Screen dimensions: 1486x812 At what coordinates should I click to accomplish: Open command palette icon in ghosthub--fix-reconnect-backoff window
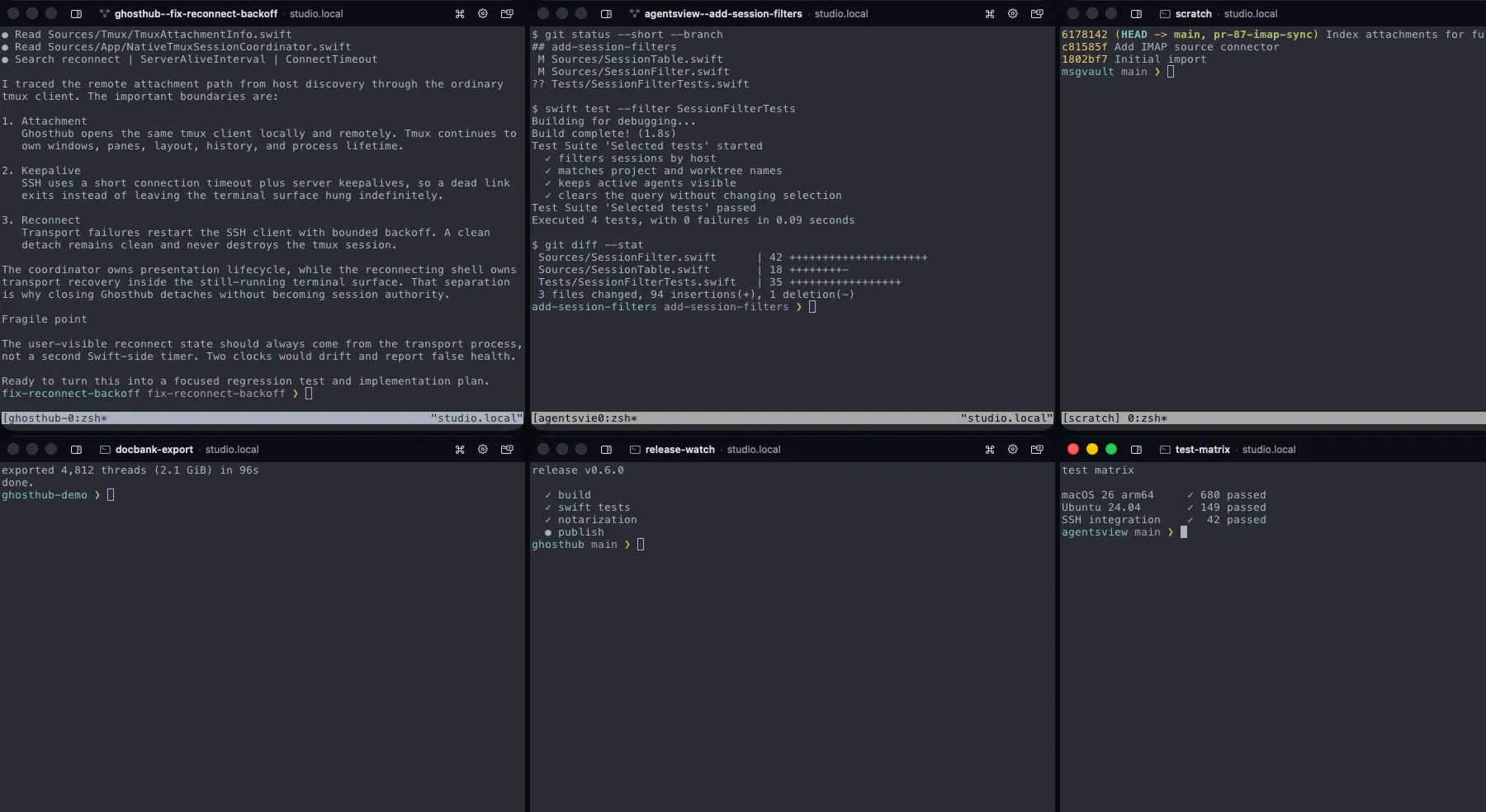(x=460, y=13)
